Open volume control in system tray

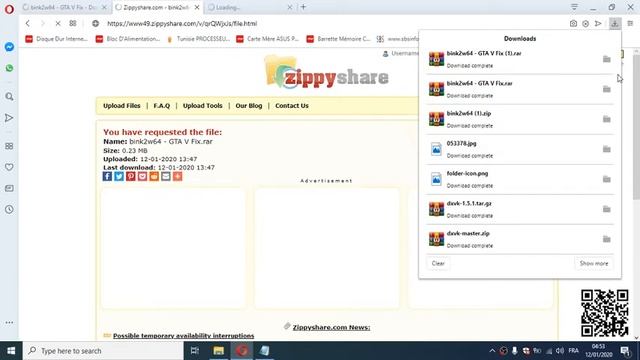pos(560,351)
